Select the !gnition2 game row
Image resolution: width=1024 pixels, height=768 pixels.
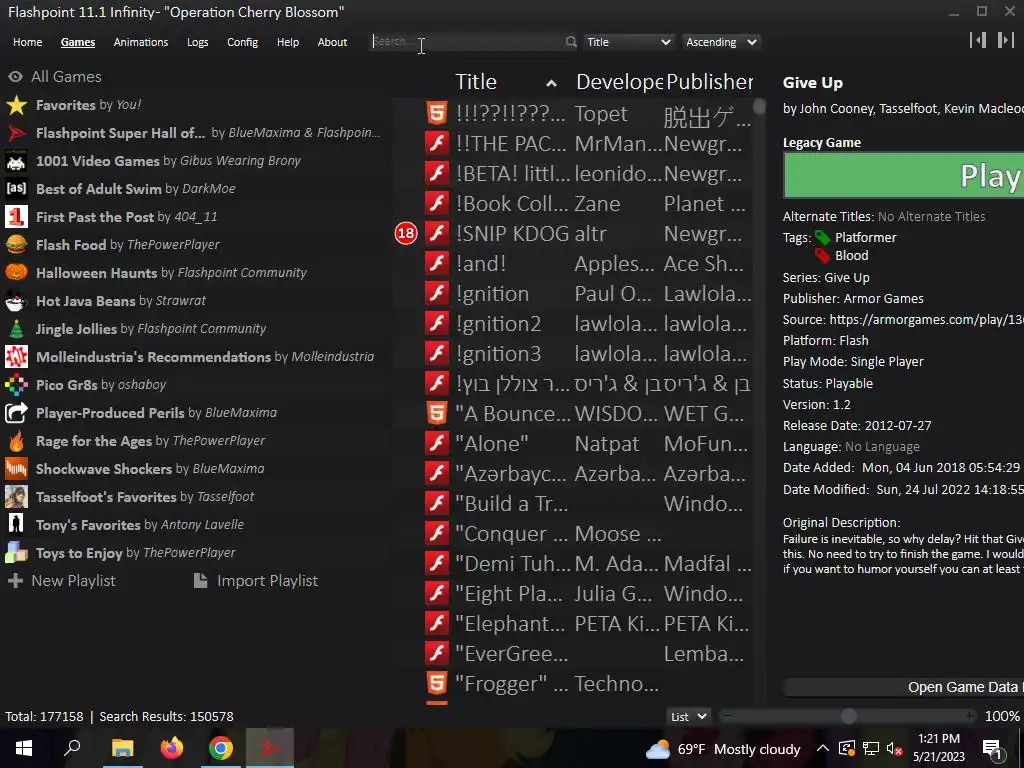point(573,323)
